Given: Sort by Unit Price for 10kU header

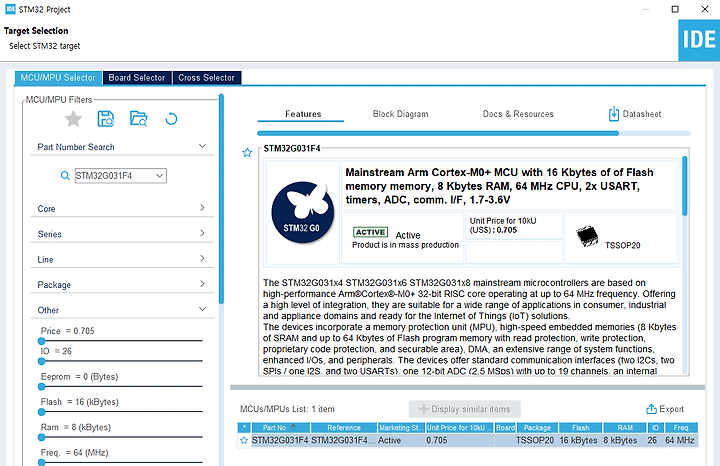Looking at the screenshot, I should click(x=460, y=427).
